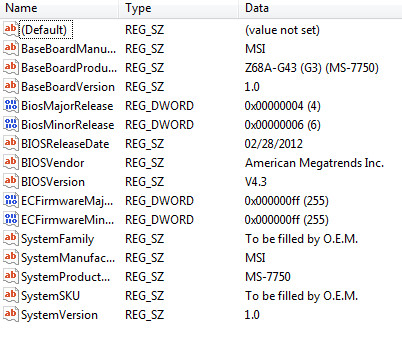Viewport: 402px width, 363px height.
Task: Click the string icon beside SystemSKU
Action: [10, 295]
